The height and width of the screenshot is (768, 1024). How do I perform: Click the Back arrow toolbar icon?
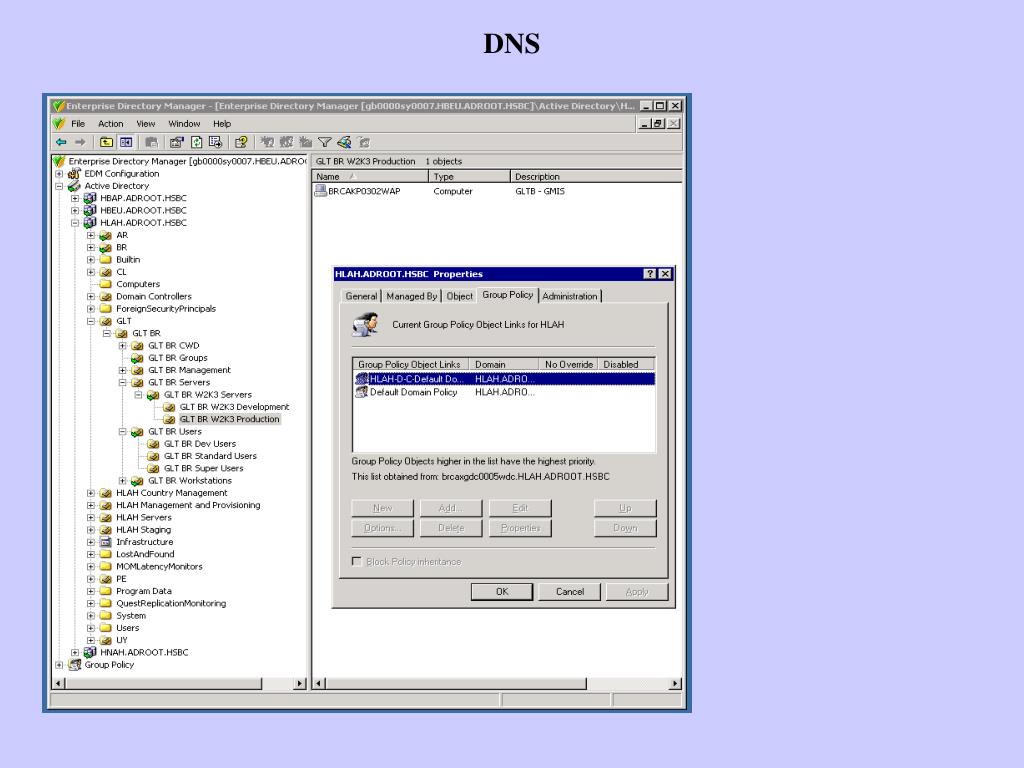click(61, 142)
